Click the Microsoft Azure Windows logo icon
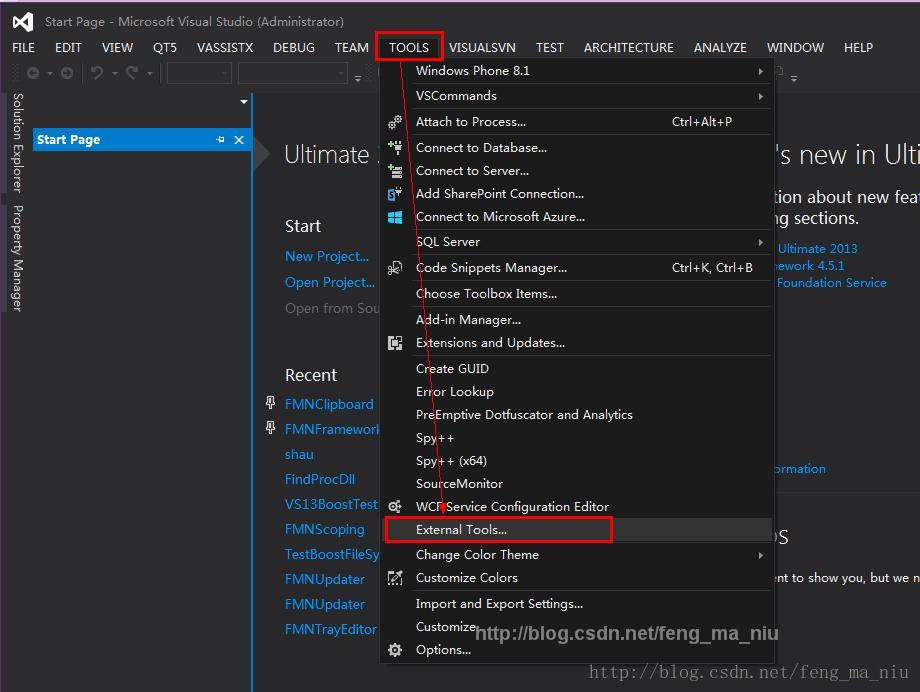 pos(395,217)
